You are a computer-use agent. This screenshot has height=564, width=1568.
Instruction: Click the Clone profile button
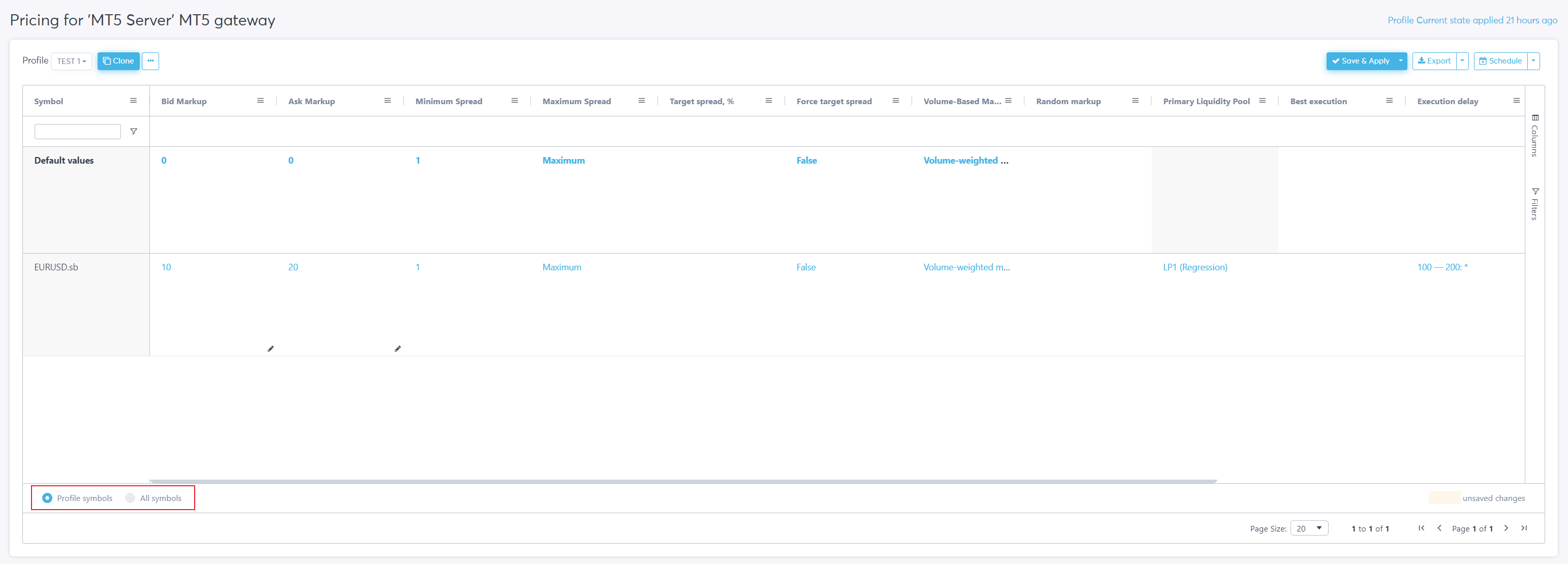tap(118, 61)
